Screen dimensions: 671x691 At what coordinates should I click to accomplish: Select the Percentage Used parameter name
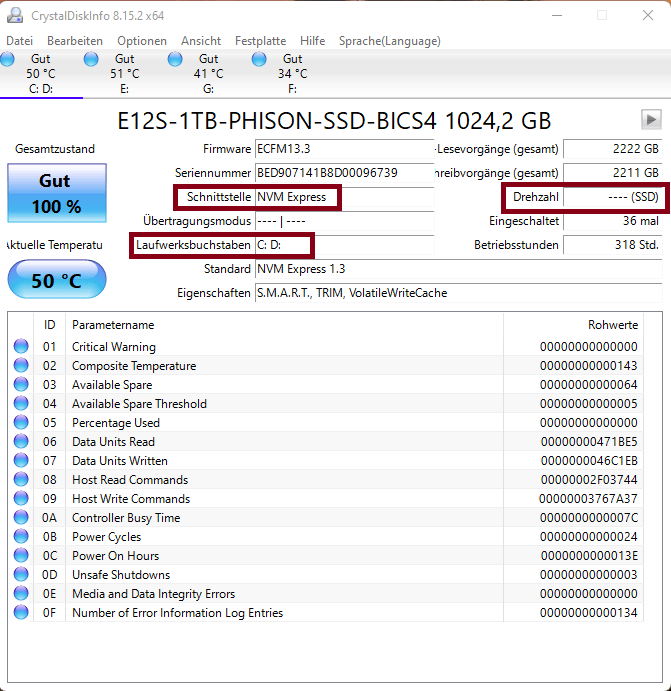click(x=116, y=423)
